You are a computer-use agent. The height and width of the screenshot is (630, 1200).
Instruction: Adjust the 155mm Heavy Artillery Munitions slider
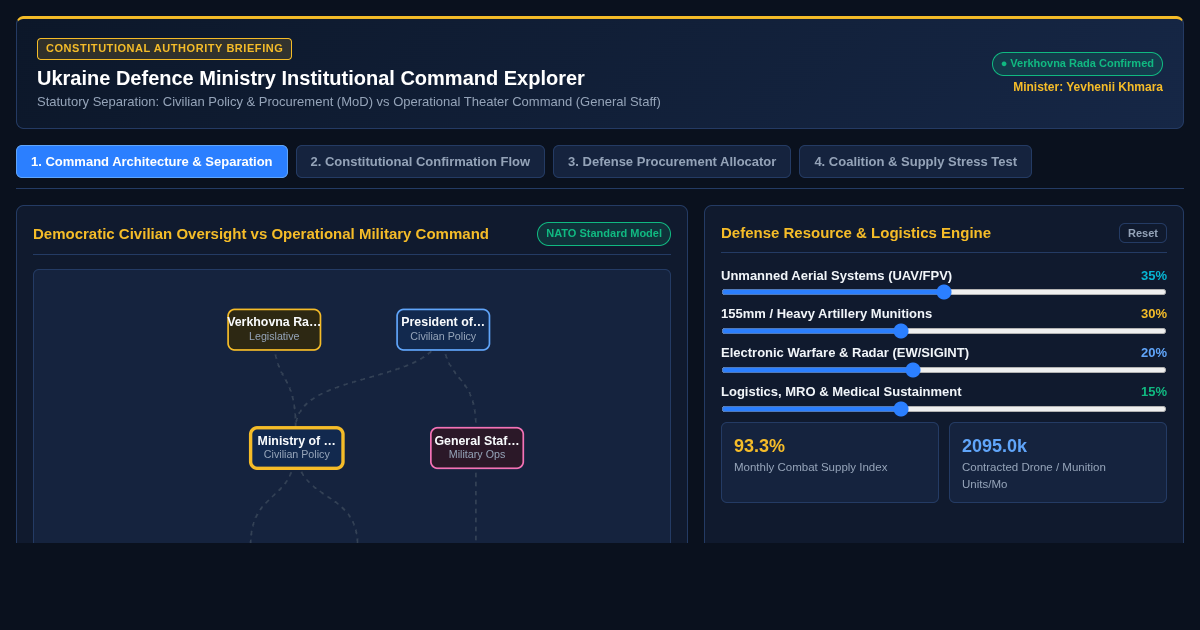pos(943,331)
